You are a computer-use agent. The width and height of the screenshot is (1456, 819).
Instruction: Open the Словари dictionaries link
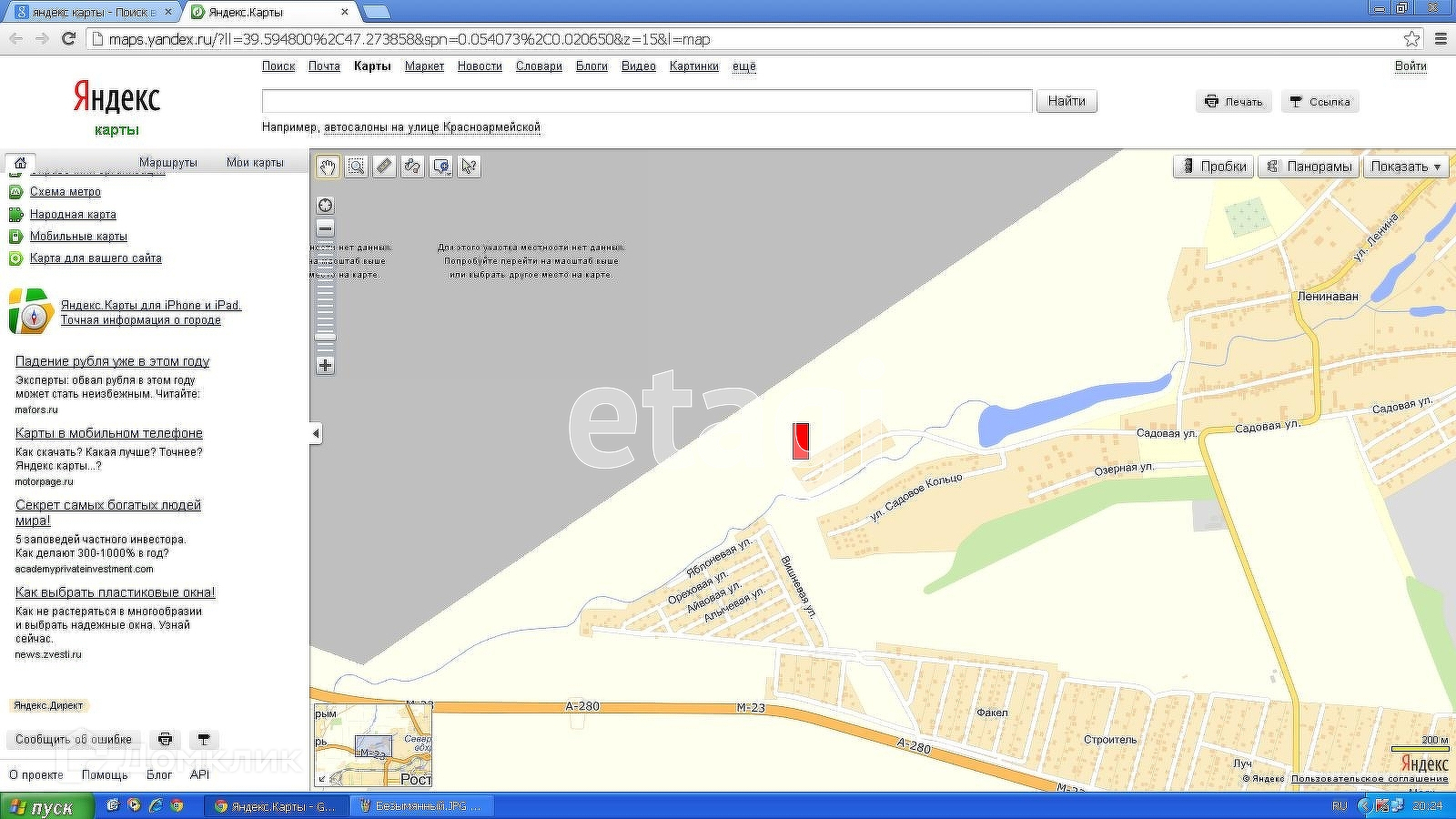pos(539,66)
